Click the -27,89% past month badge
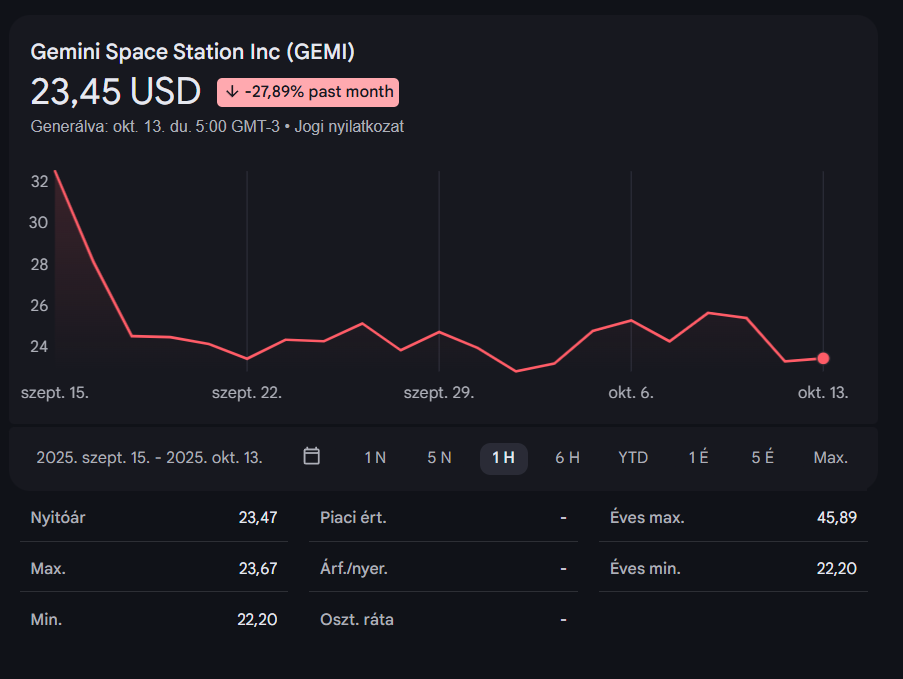The image size is (903, 679). pyautogui.click(x=308, y=92)
